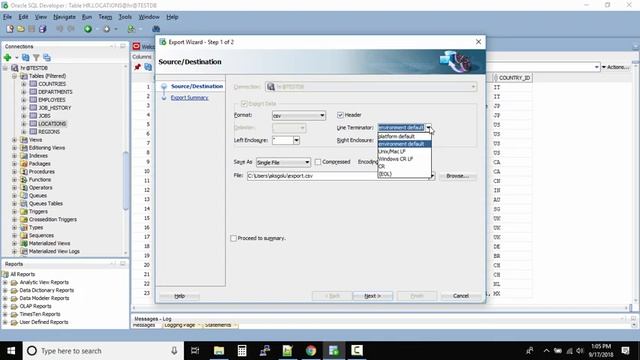Click the refresh icon beside the pin icon
Viewport: 640px width, 360px height.
[x=148, y=67]
